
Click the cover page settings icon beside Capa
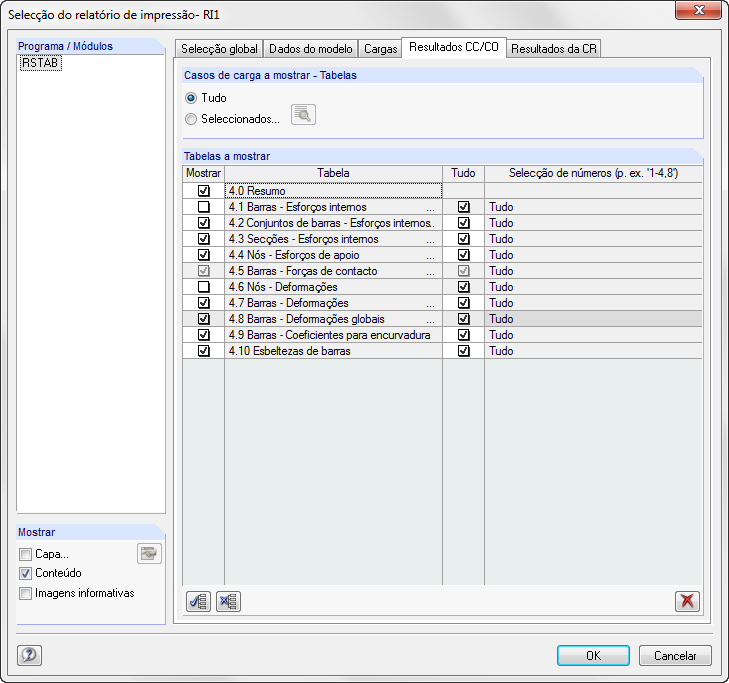149,553
